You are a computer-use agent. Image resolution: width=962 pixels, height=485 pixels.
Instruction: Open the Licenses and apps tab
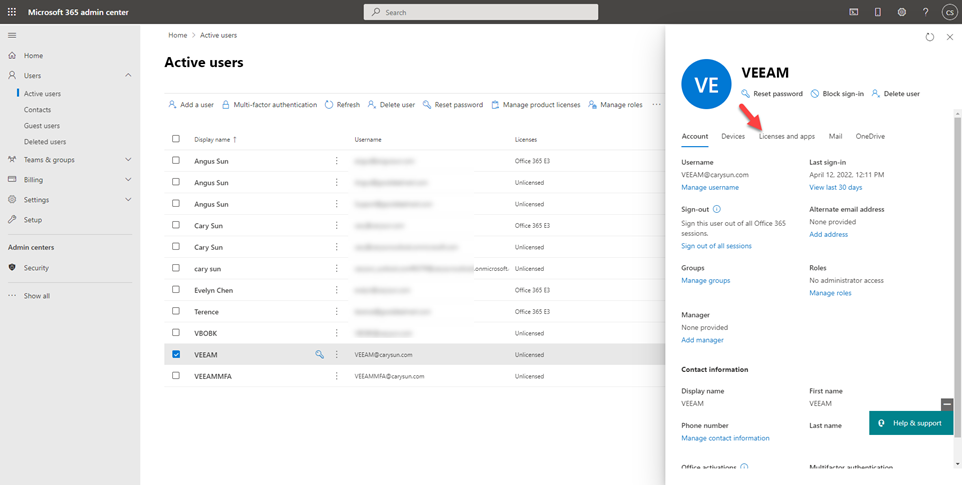tap(787, 136)
